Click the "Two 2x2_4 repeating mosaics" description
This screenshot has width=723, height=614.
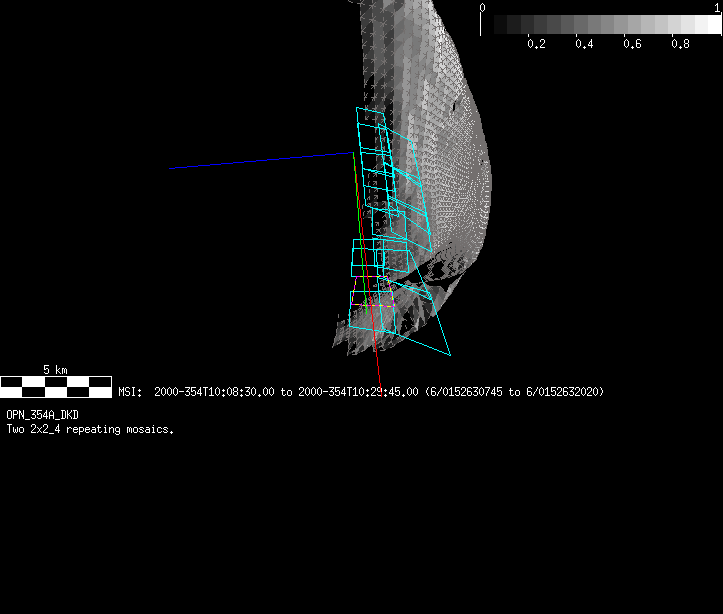click(90, 429)
